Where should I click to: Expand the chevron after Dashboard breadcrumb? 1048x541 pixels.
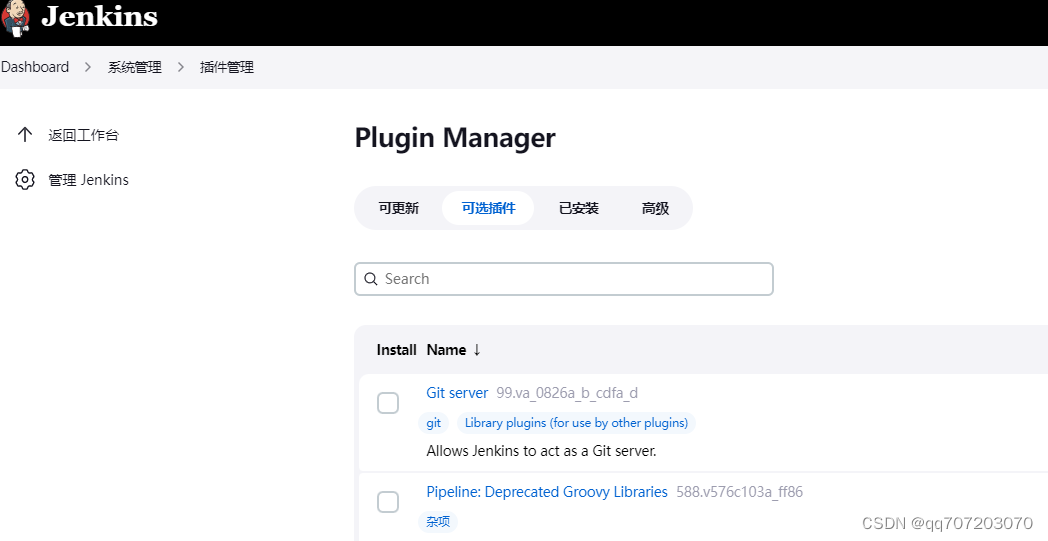coord(88,67)
